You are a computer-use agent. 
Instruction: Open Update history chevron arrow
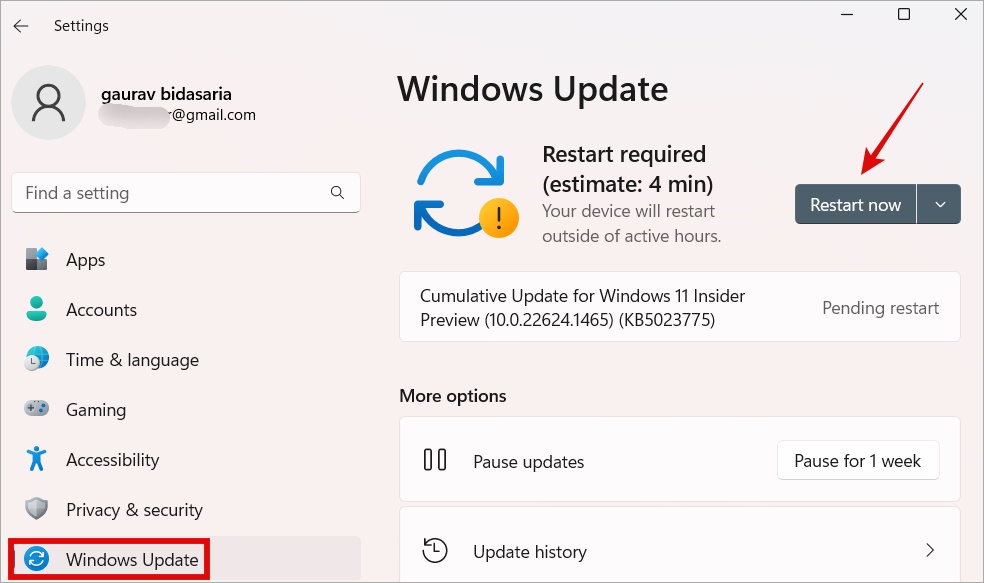929,550
